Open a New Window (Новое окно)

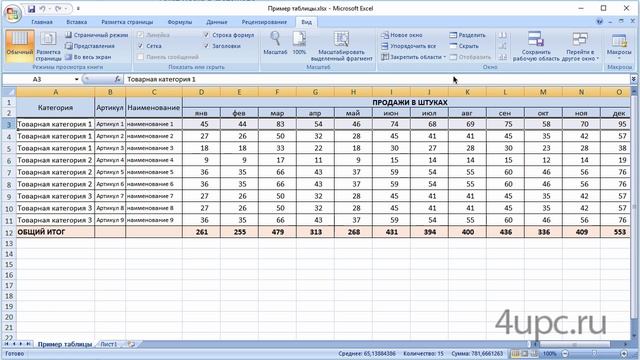(402, 35)
